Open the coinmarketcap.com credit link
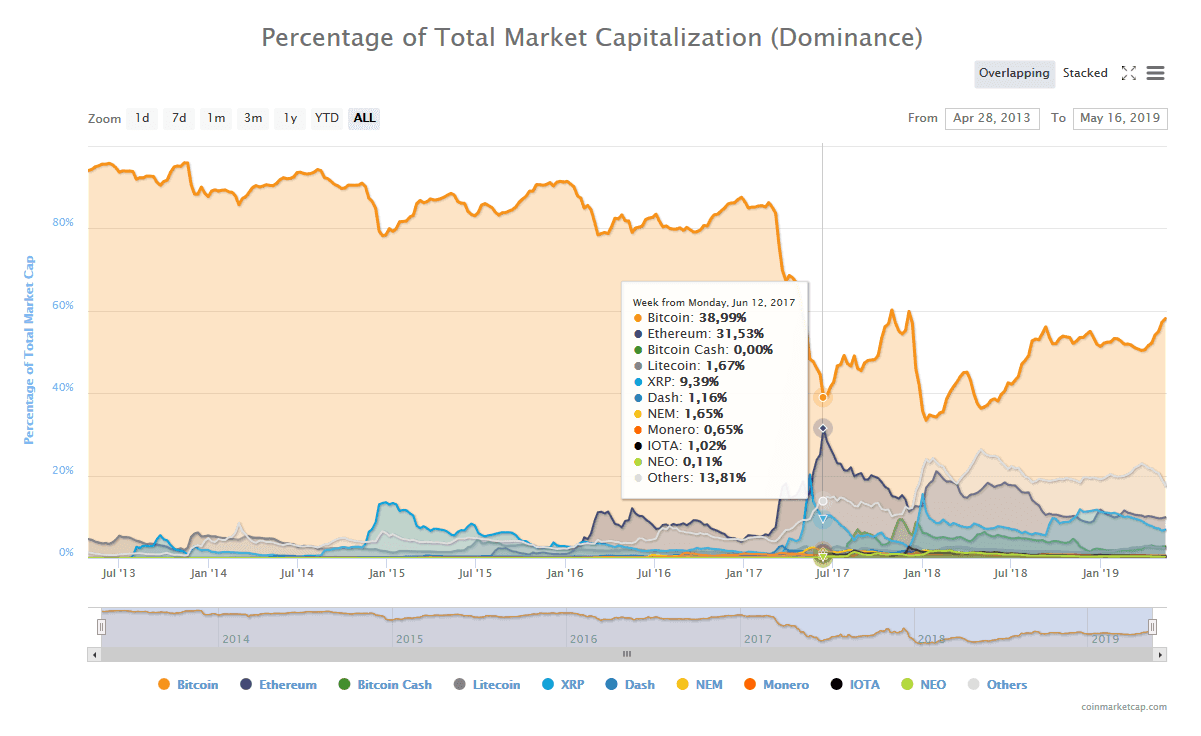Viewport: 1201px width, 736px height. (x=1123, y=707)
